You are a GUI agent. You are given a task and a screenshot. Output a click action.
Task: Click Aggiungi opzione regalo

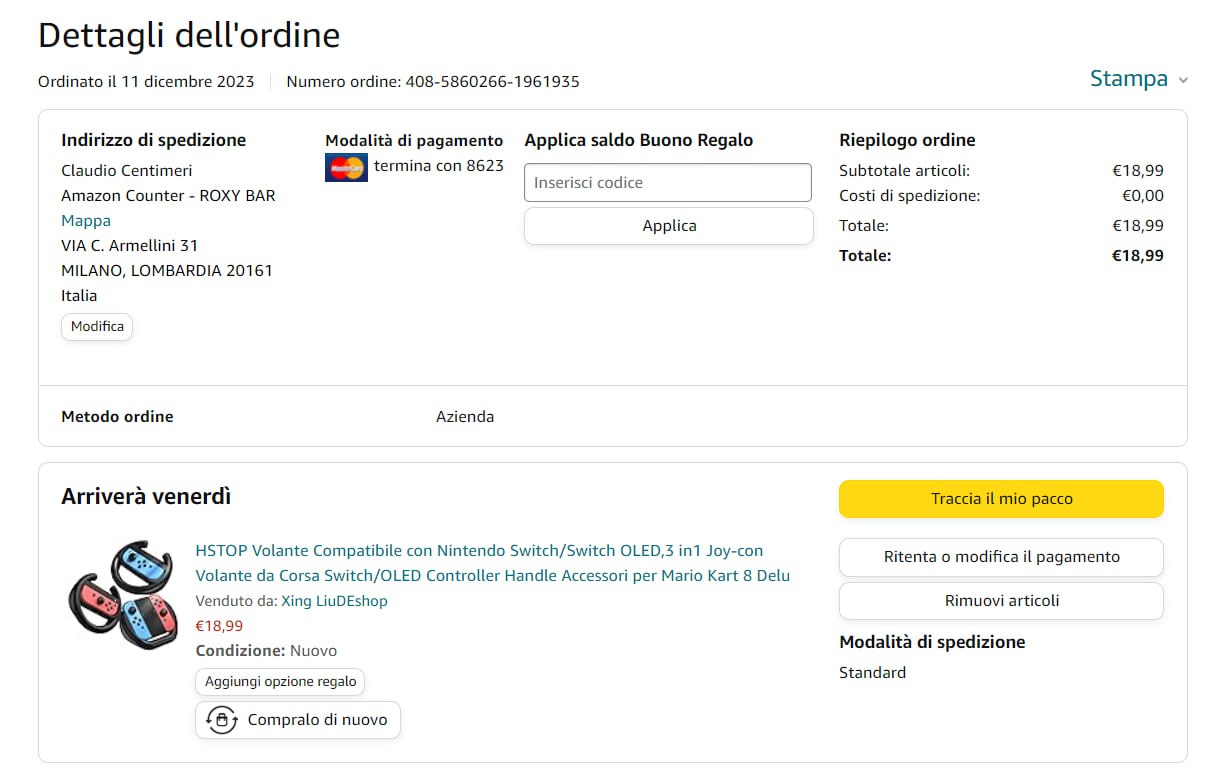click(x=280, y=682)
